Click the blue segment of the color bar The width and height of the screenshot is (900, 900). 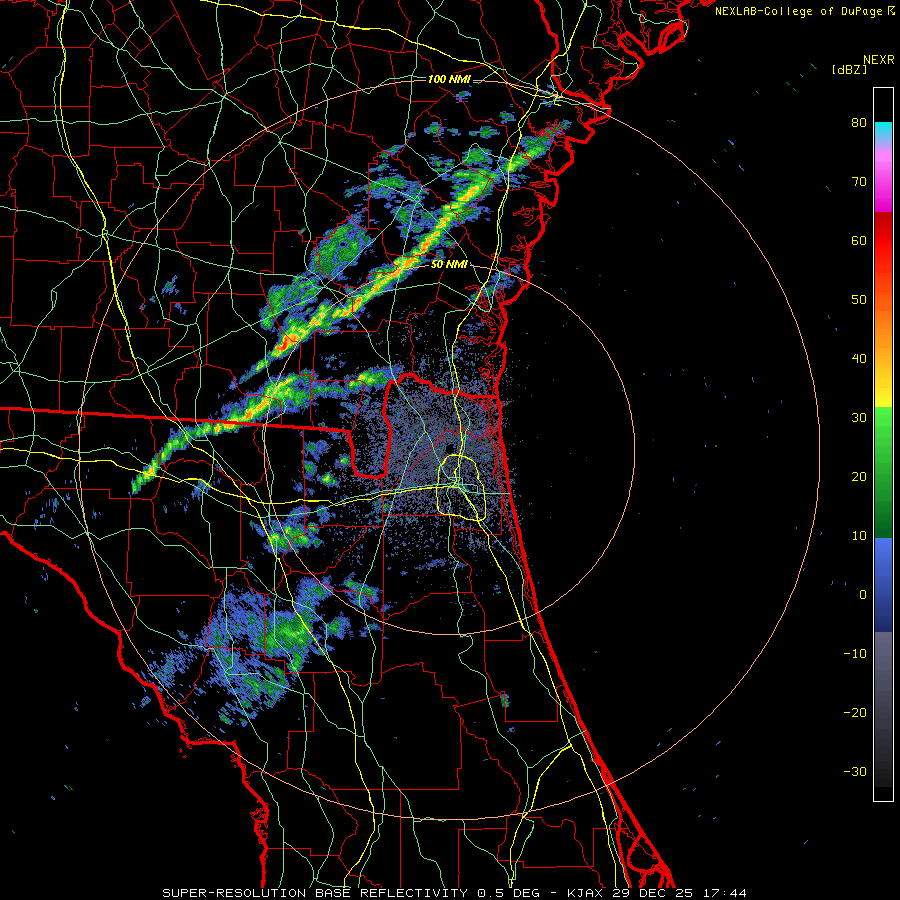883,584
